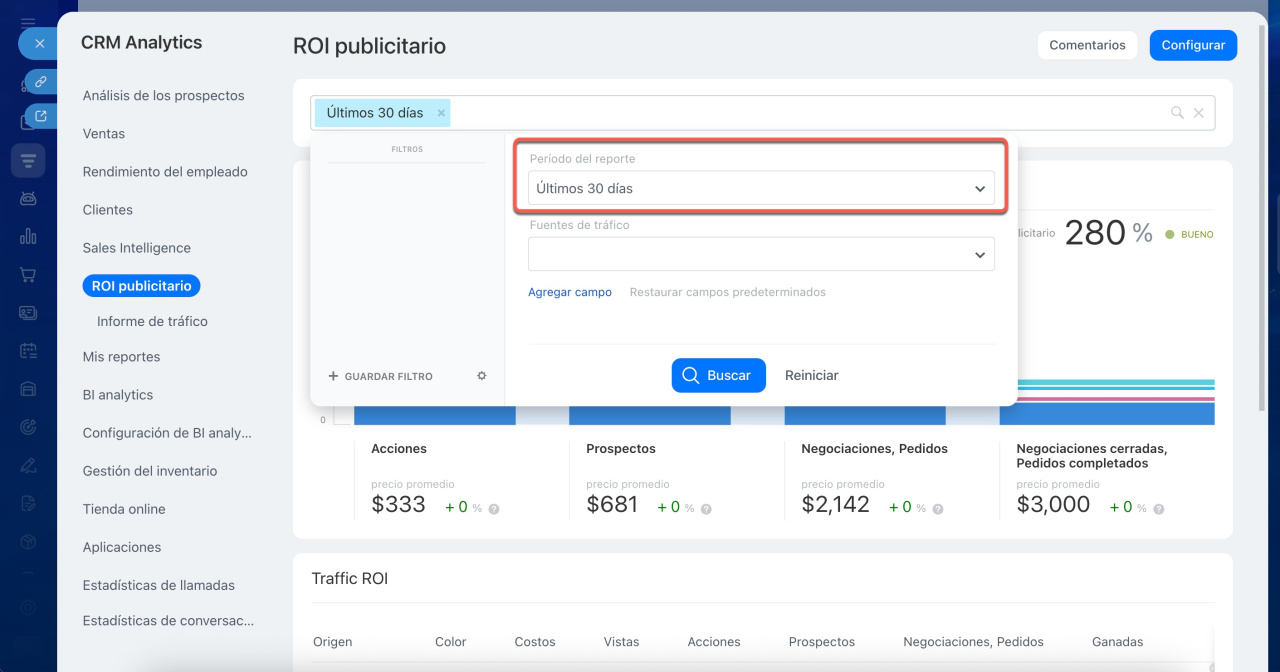Viewport: 1280px width, 672px height.
Task: Open filter settings gear icon
Action: 482,376
